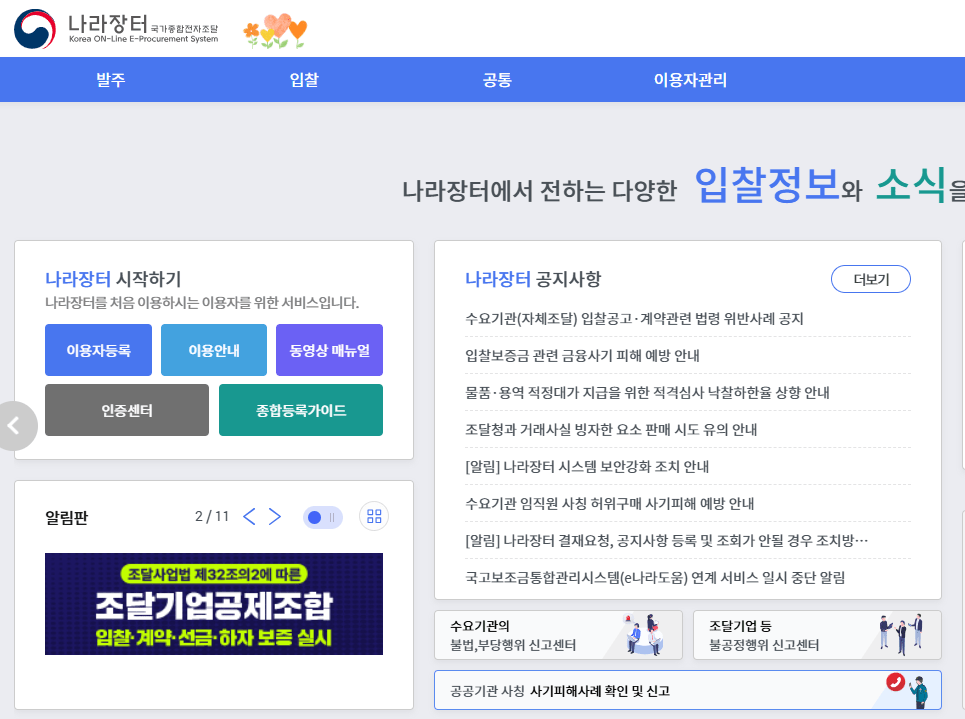The width and height of the screenshot is (965, 719).
Task: Toggle 알림판 autoplay pause switch
Action: 322,517
